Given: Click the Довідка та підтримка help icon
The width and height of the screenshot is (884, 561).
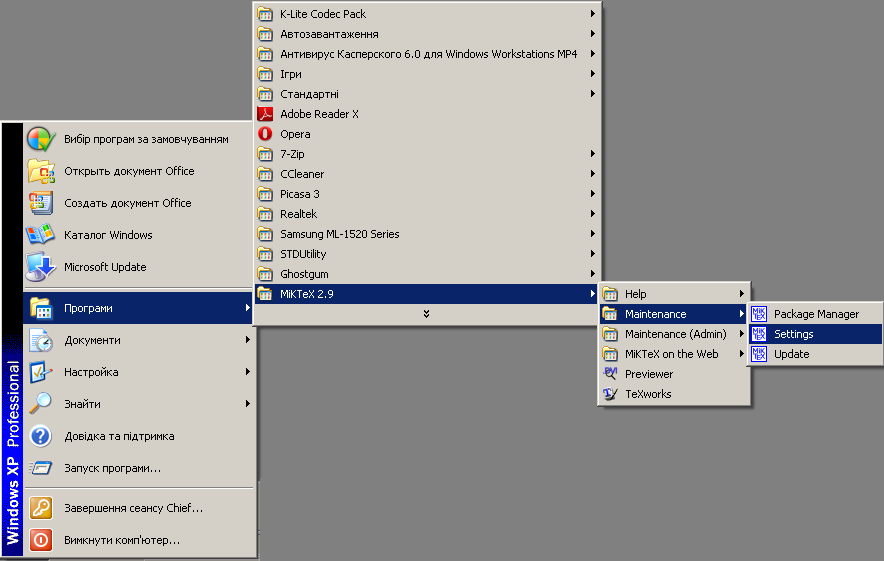Looking at the screenshot, I should click(40, 436).
